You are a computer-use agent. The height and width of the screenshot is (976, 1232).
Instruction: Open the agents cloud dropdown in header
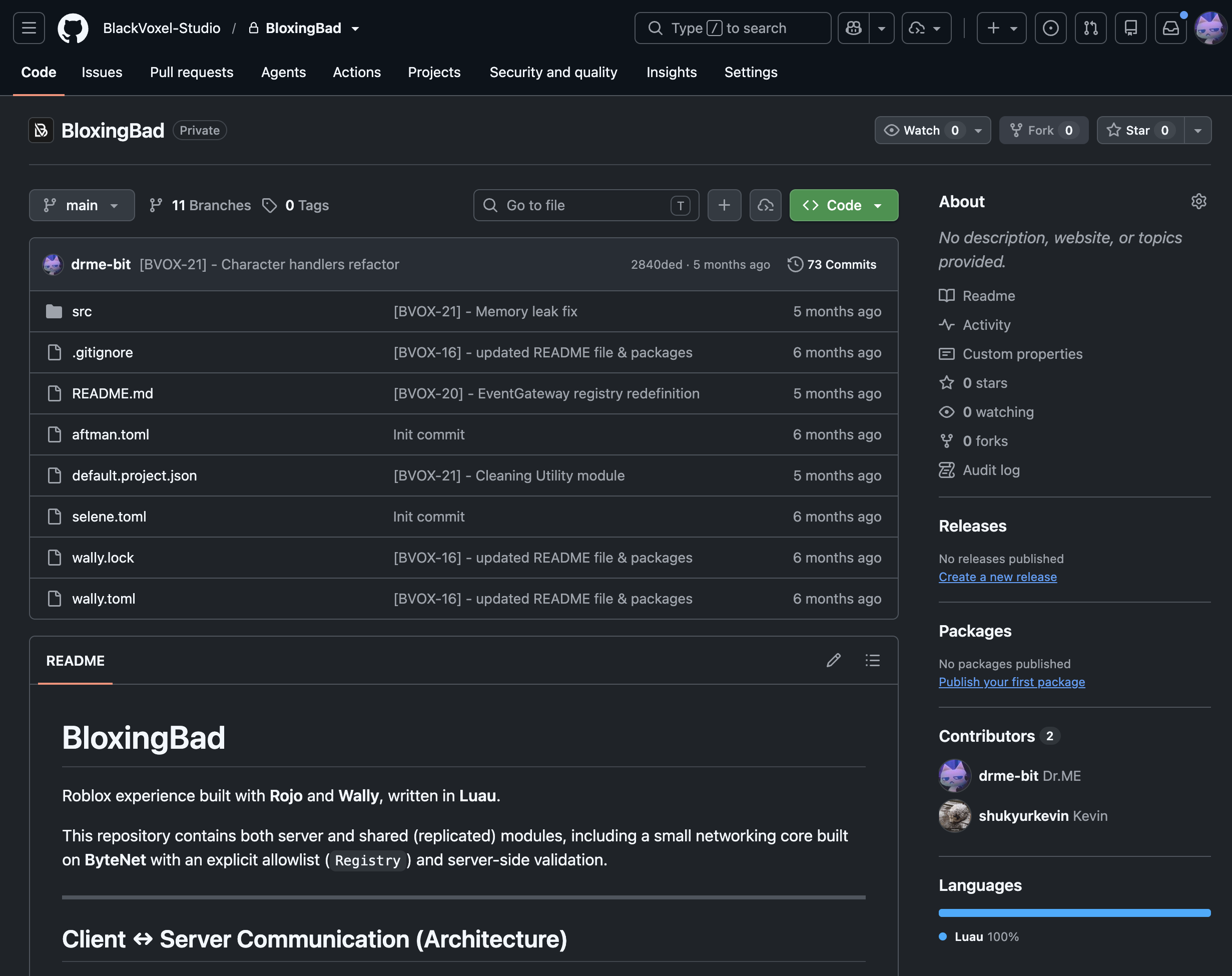926,28
